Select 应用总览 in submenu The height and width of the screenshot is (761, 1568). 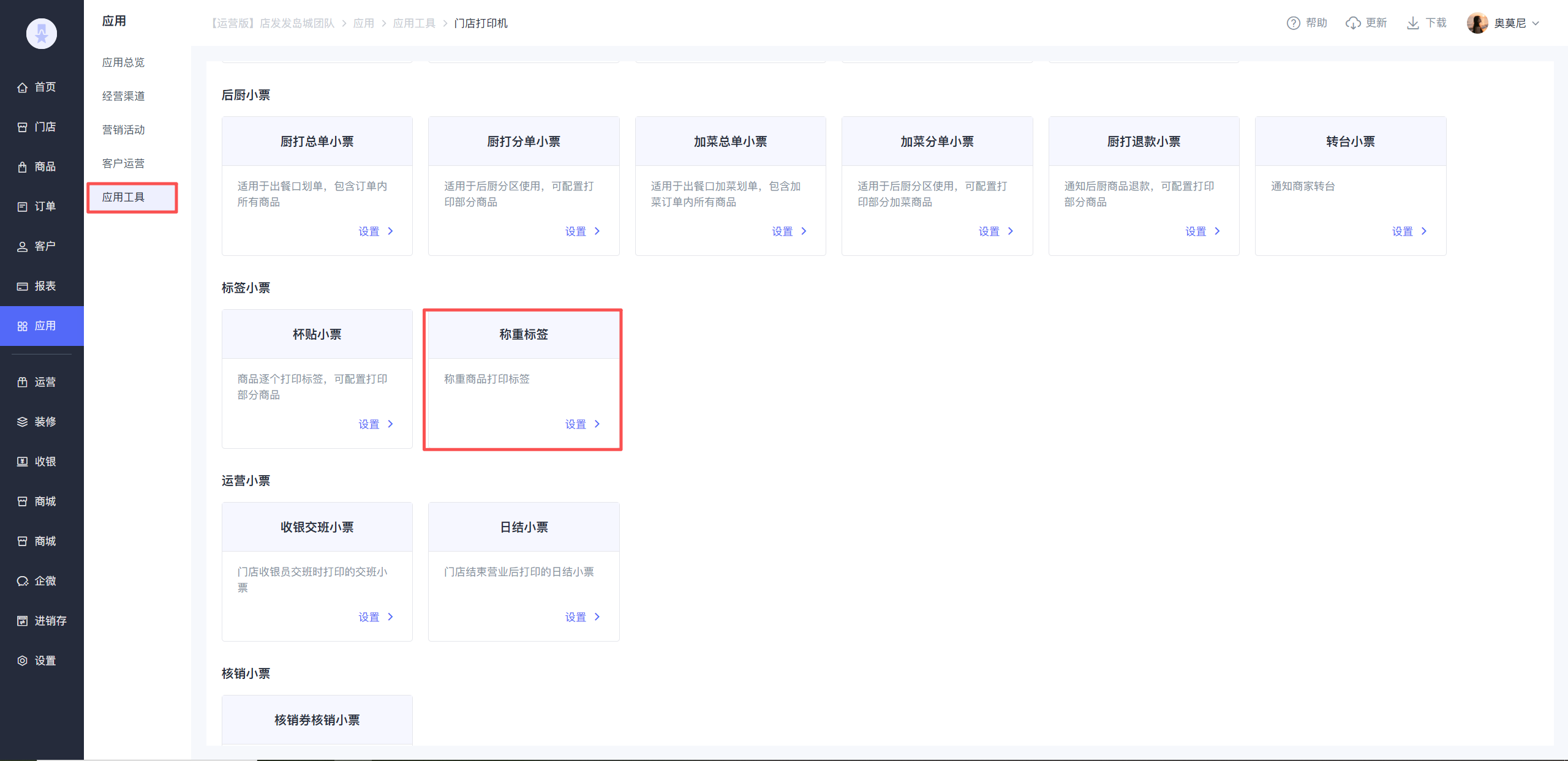click(x=123, y=62)
